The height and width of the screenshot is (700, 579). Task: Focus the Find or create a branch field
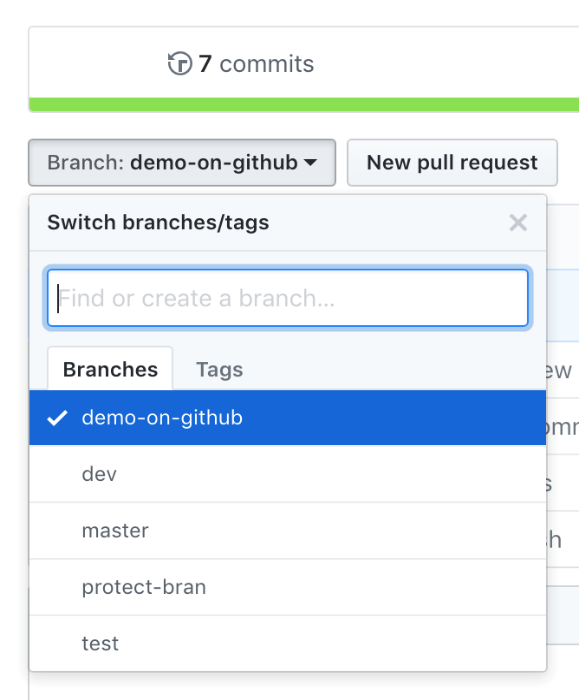[x=288, y=298]
